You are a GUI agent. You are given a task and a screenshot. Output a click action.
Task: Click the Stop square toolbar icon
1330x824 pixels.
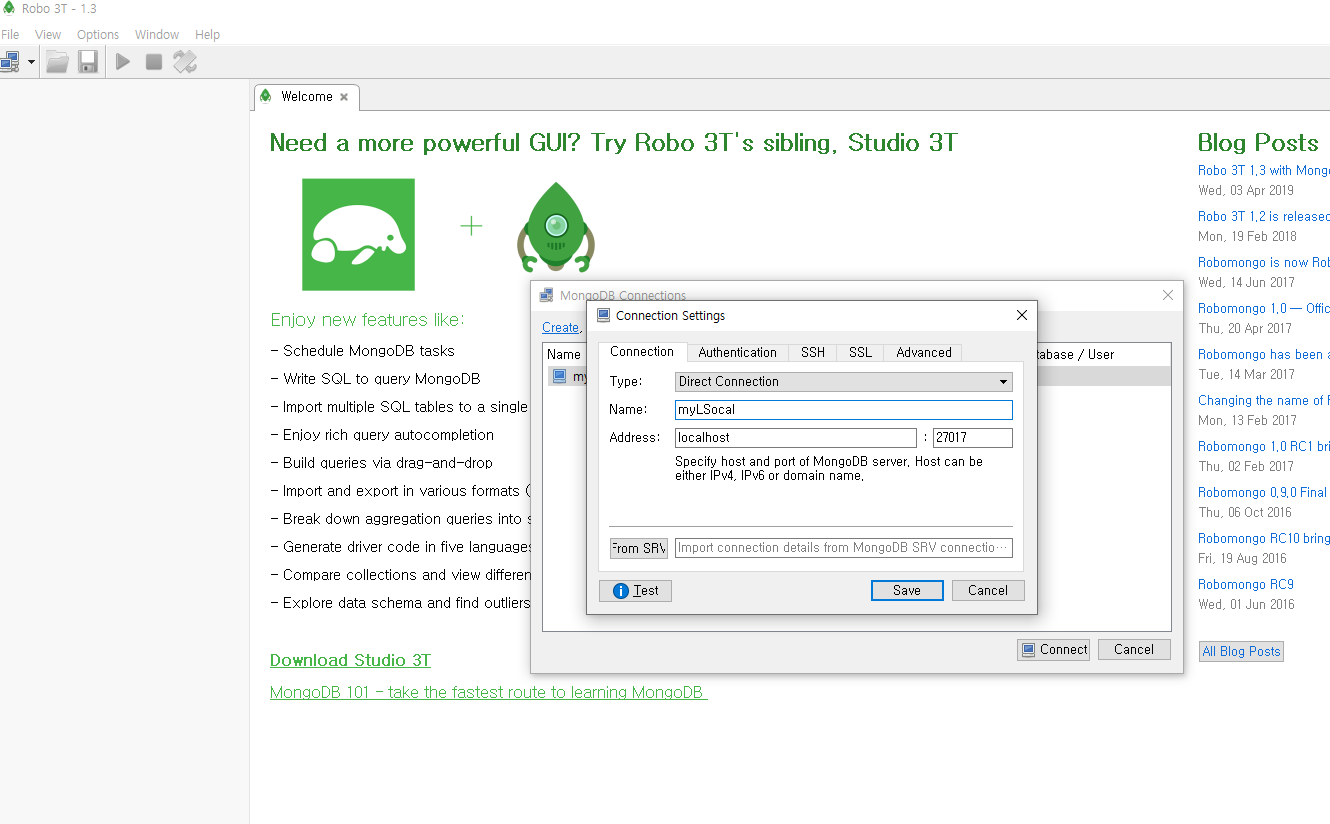154,62
